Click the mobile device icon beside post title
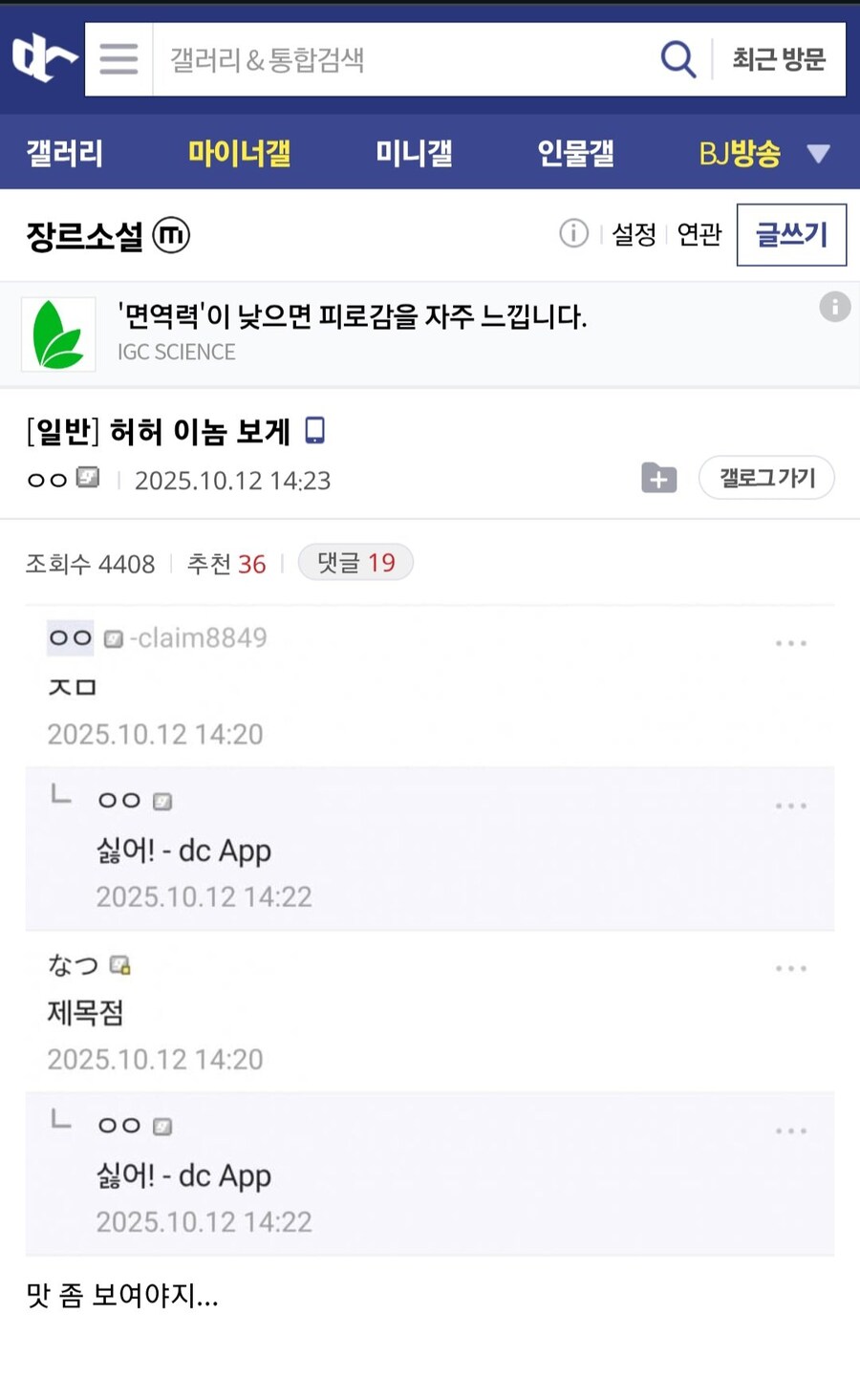Image resolution: width=860 pixels, height=1400 pixels. 314,431
